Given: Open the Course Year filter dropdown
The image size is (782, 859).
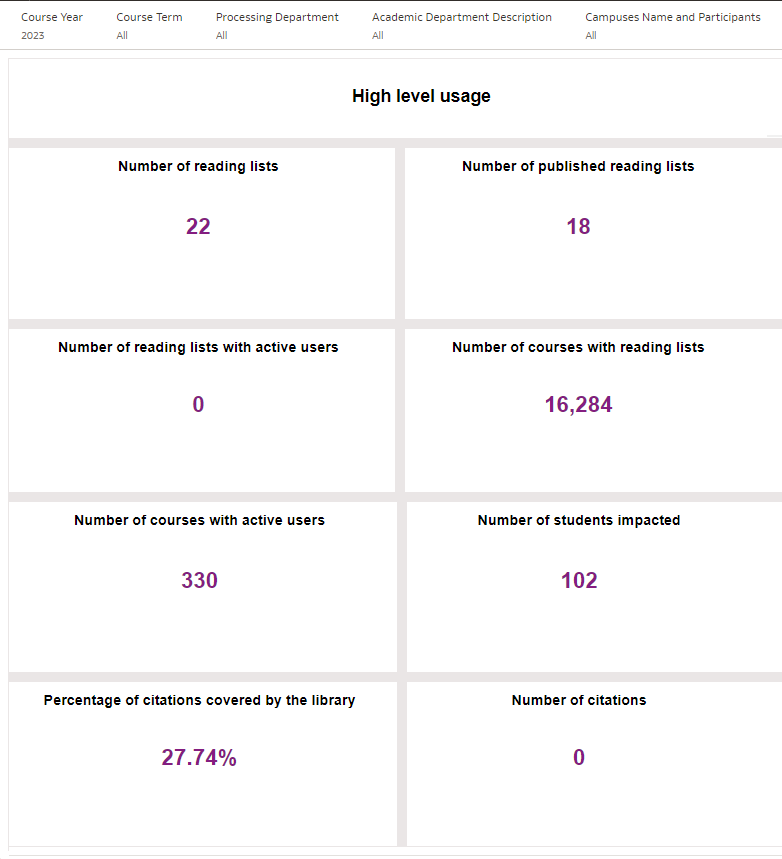Looking at the screenshot, I should coord(52,16).
